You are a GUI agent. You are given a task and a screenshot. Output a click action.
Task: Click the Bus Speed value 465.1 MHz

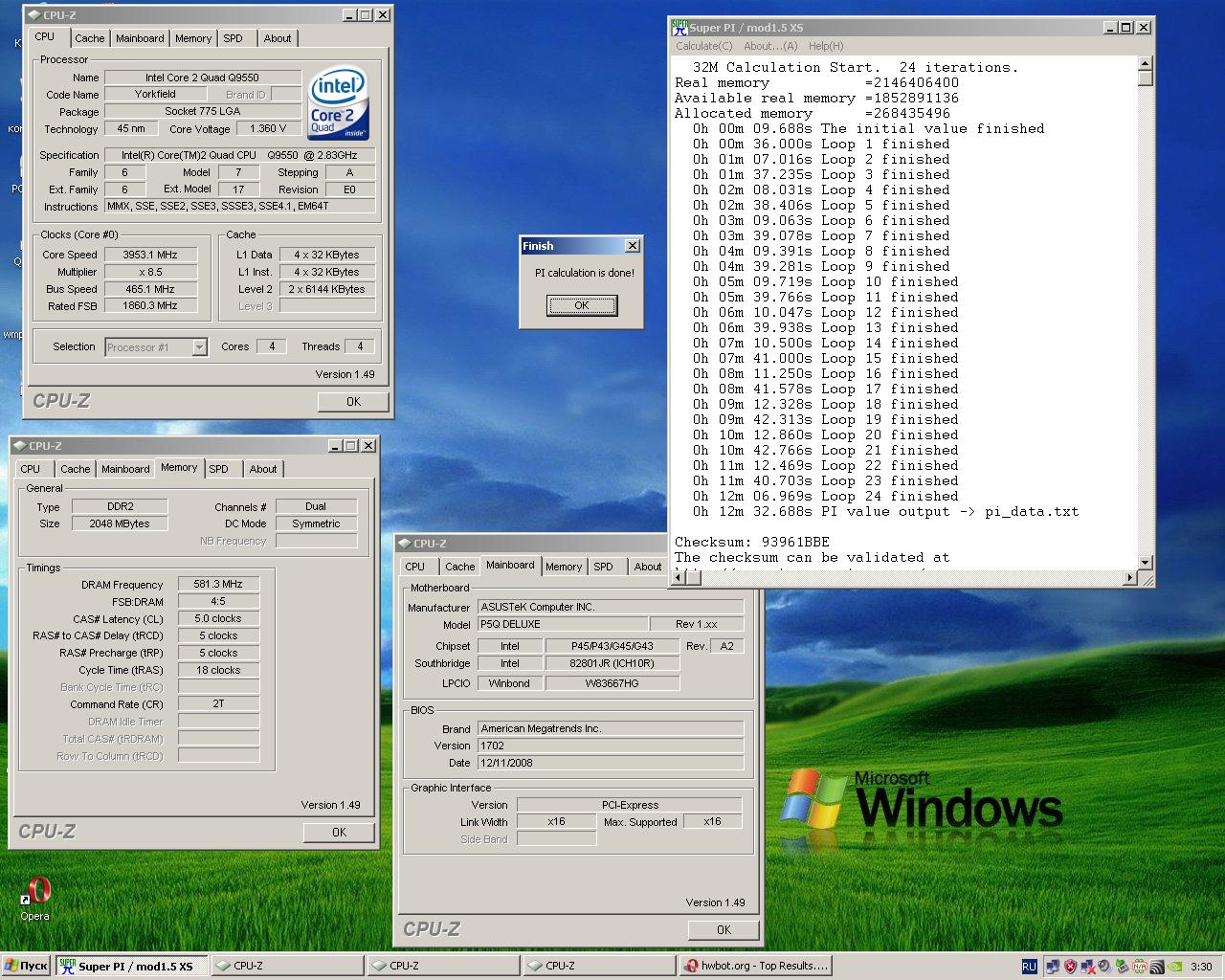click(x=150, y=289)
